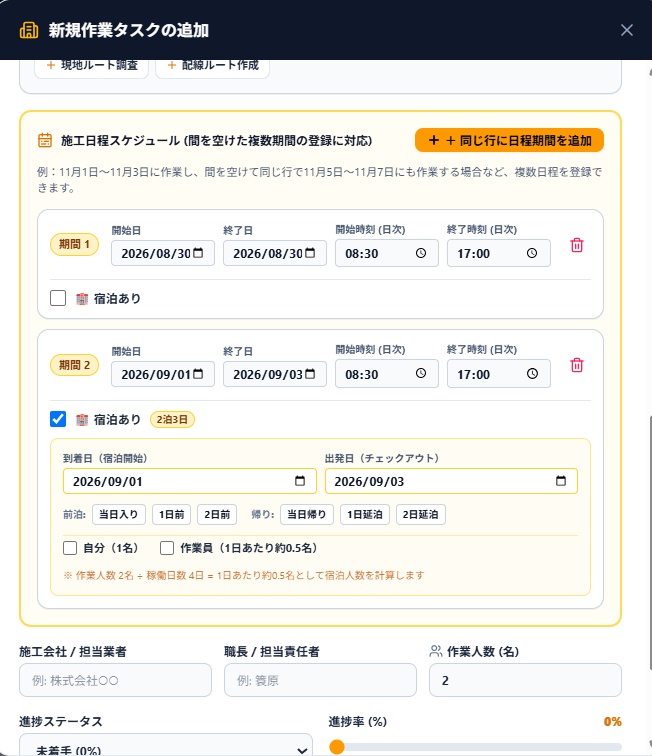Click 出発日 date value 2026/09/03
Image resolution: width=652 pixels, height=756 pixels.
click(x=369, y=482)
